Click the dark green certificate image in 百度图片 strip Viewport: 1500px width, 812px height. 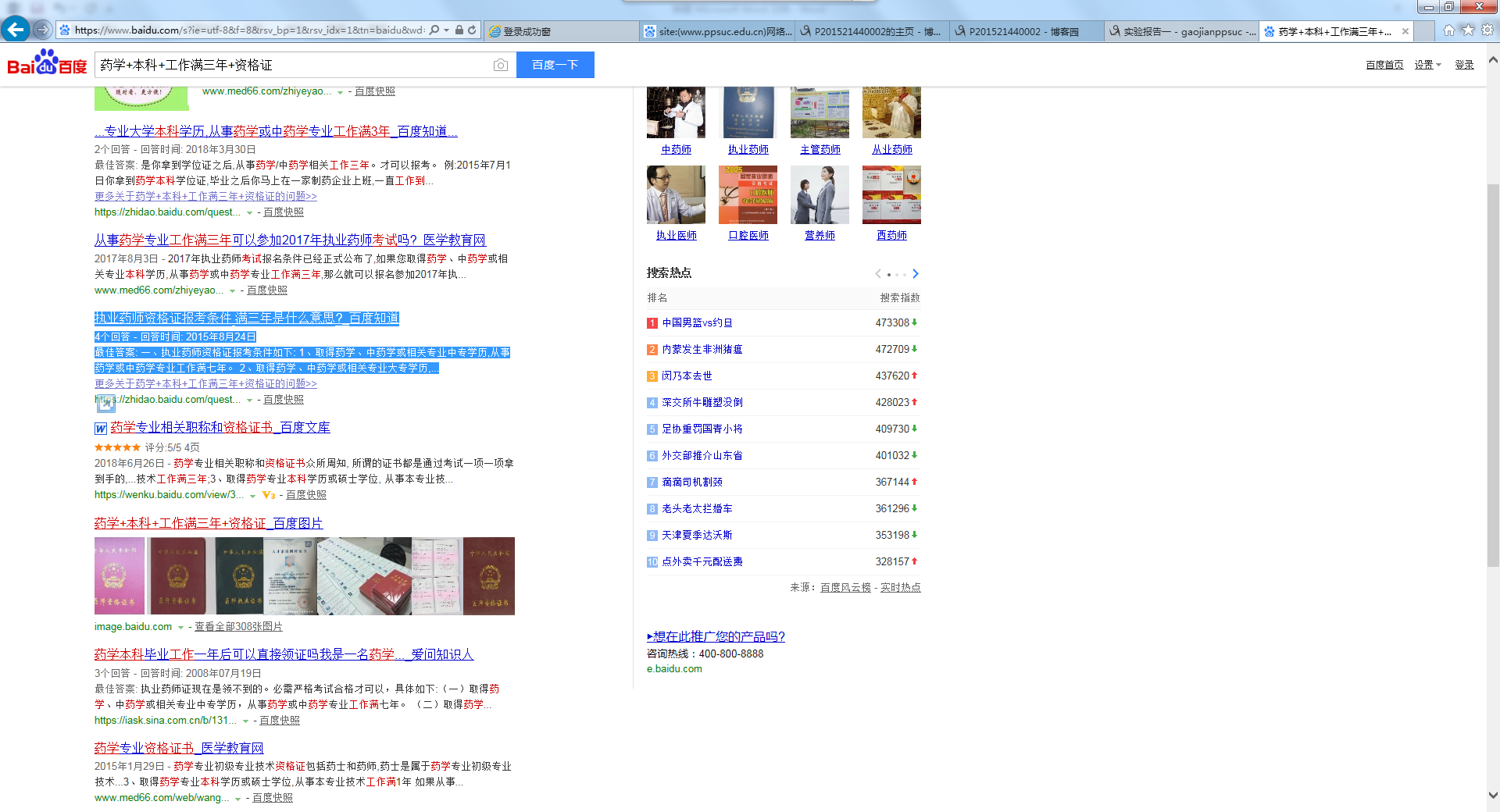pyautogui.click(x=240, y=576)
